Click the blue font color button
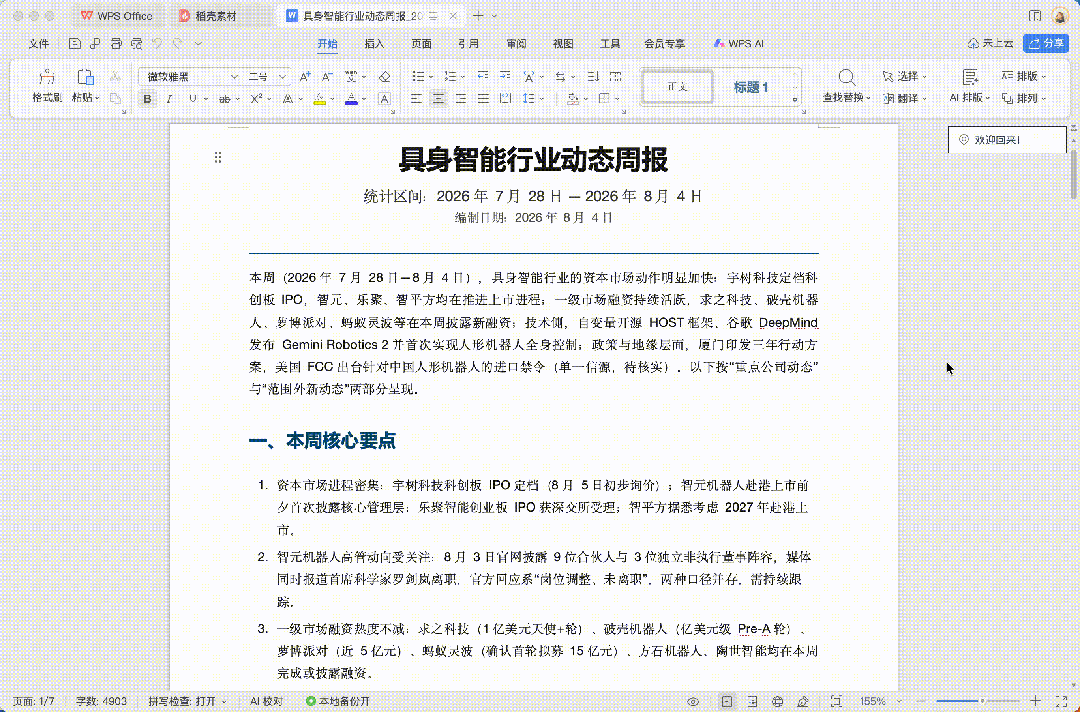 pos(352,99)
